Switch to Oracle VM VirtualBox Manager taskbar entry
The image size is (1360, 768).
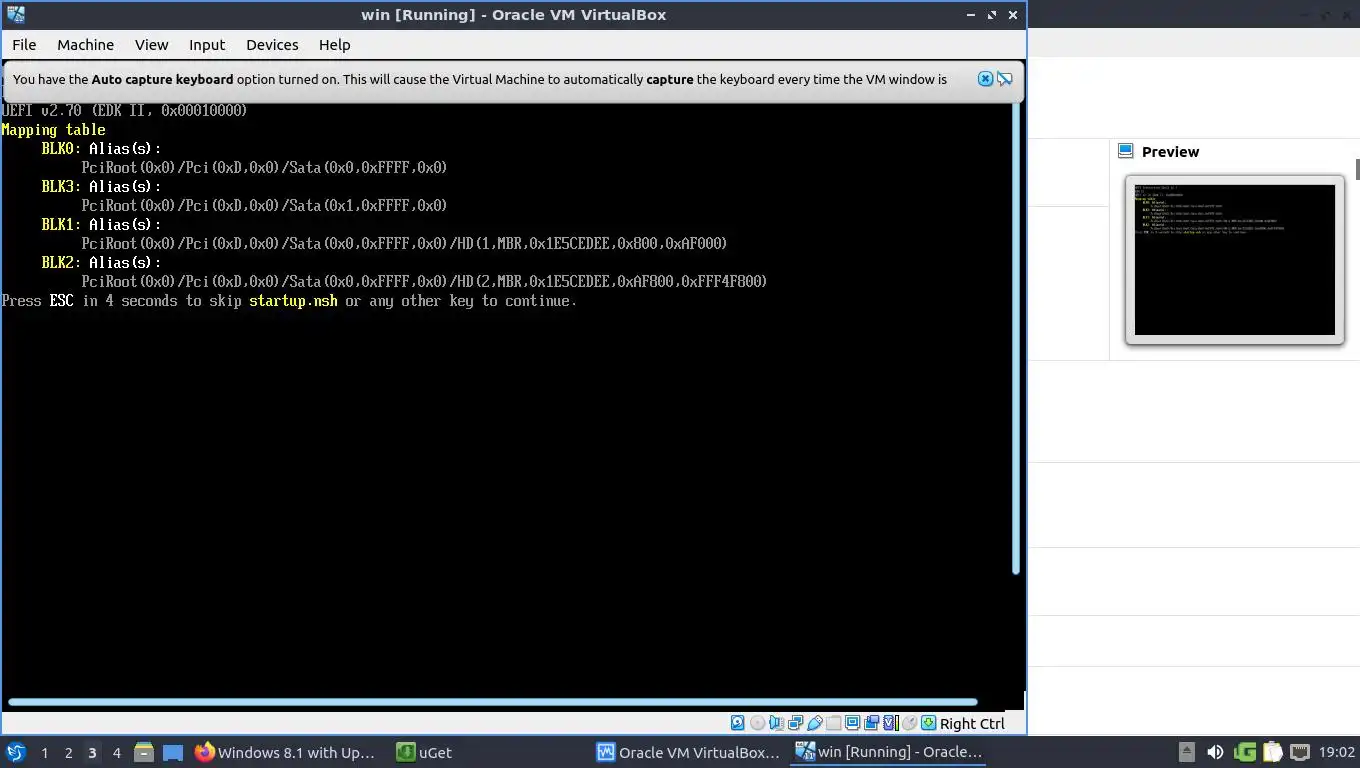pos(688,752)
